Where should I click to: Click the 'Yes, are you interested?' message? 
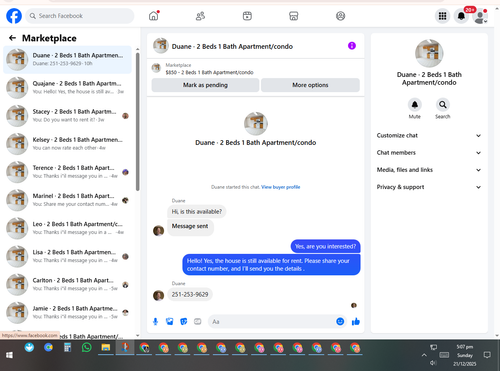(x=325, y=246)
